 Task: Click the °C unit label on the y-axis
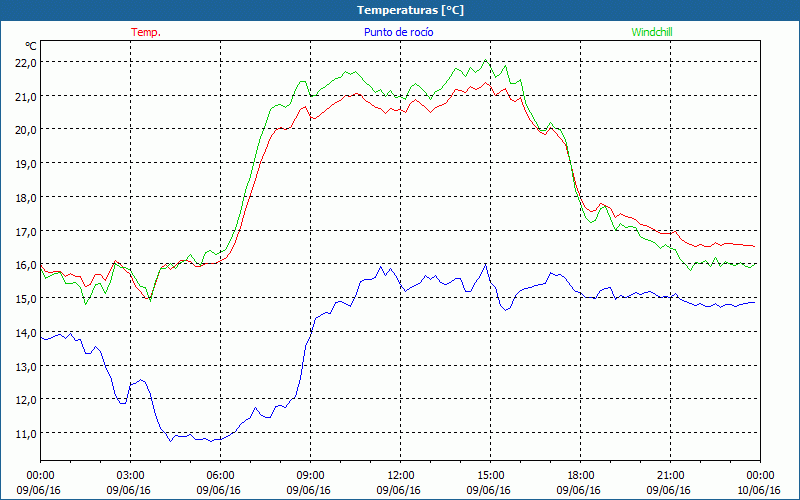[x=31, y=46]
